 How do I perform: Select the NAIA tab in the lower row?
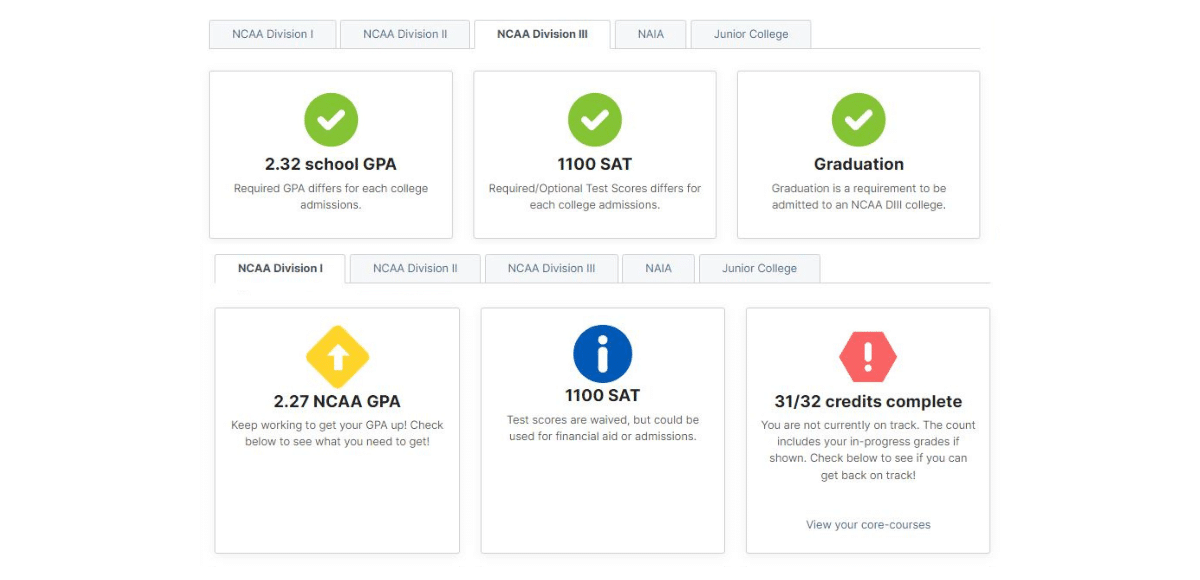pos(658,268)
